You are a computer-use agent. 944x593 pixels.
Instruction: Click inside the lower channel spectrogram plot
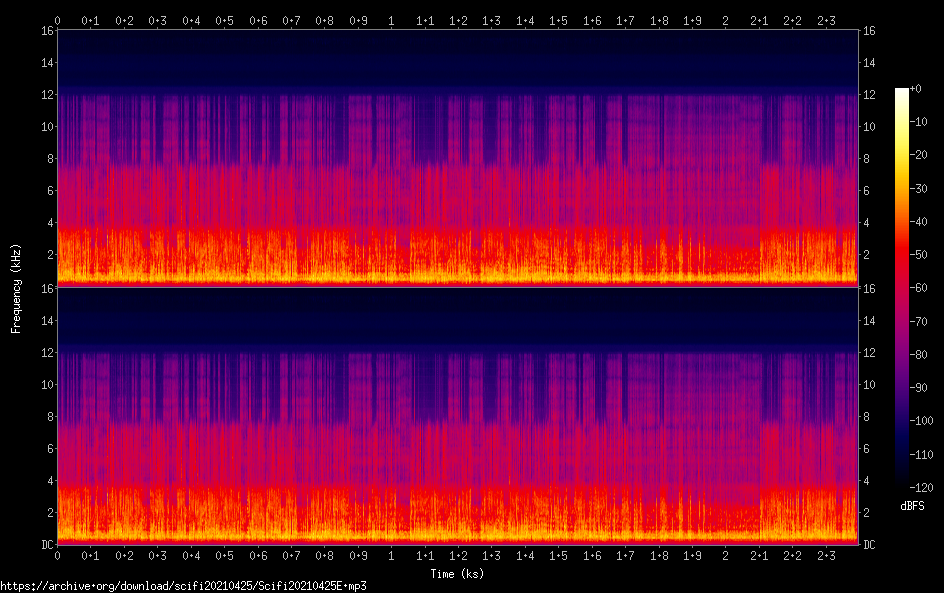tap(458, 416)
